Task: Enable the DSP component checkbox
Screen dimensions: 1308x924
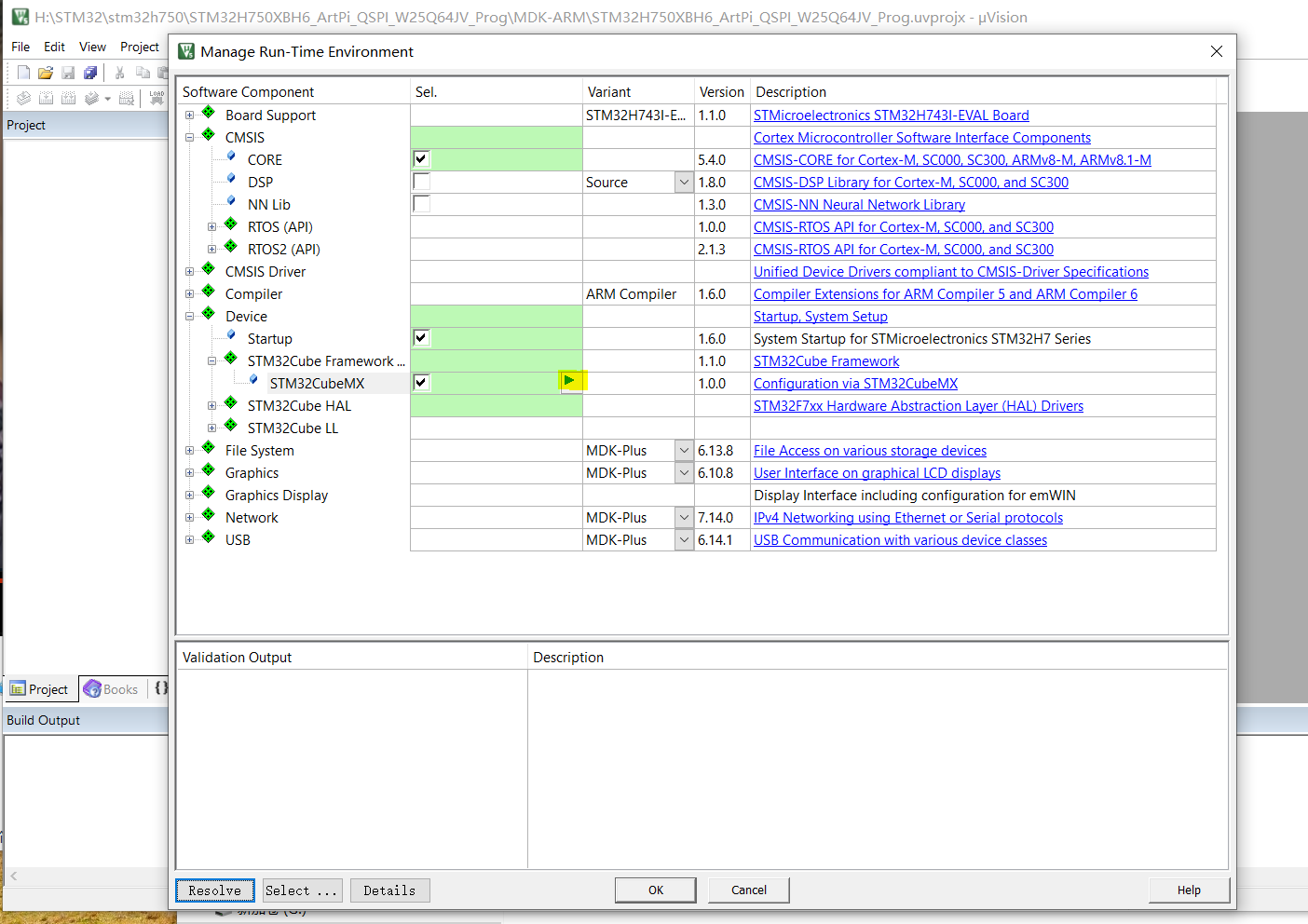Action: 421,182
